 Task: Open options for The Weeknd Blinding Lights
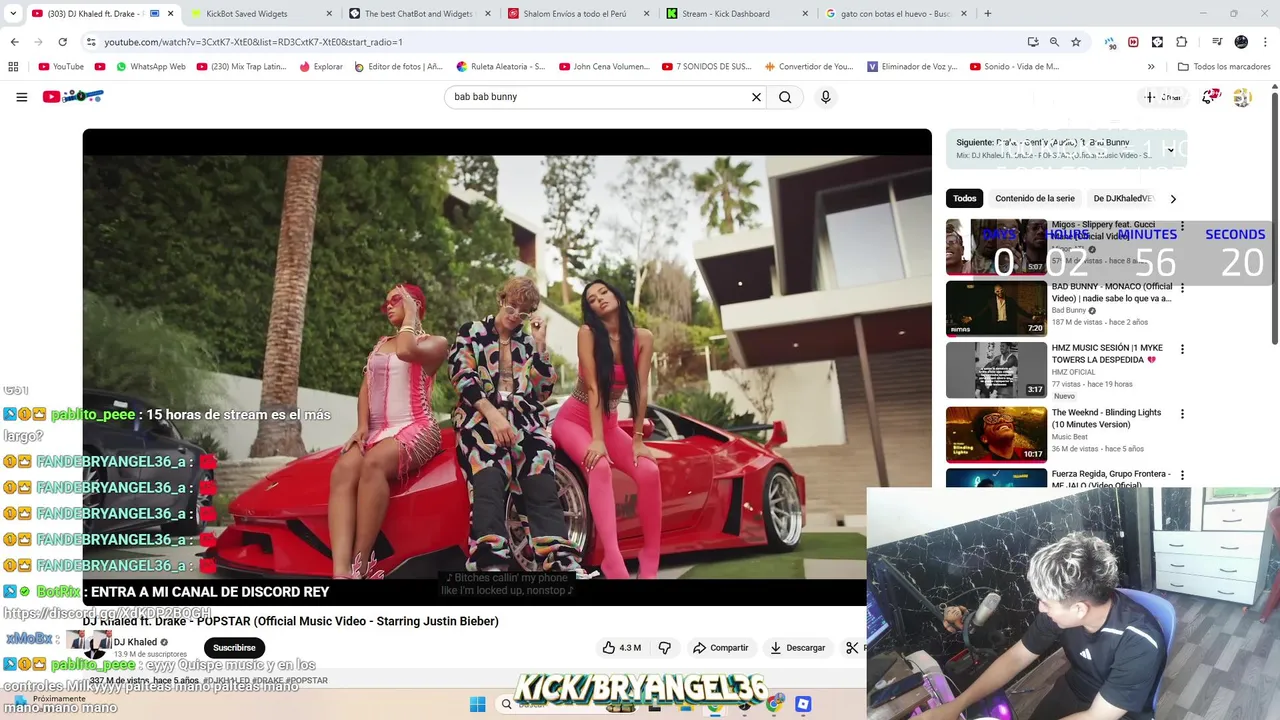coord(1182,413)
